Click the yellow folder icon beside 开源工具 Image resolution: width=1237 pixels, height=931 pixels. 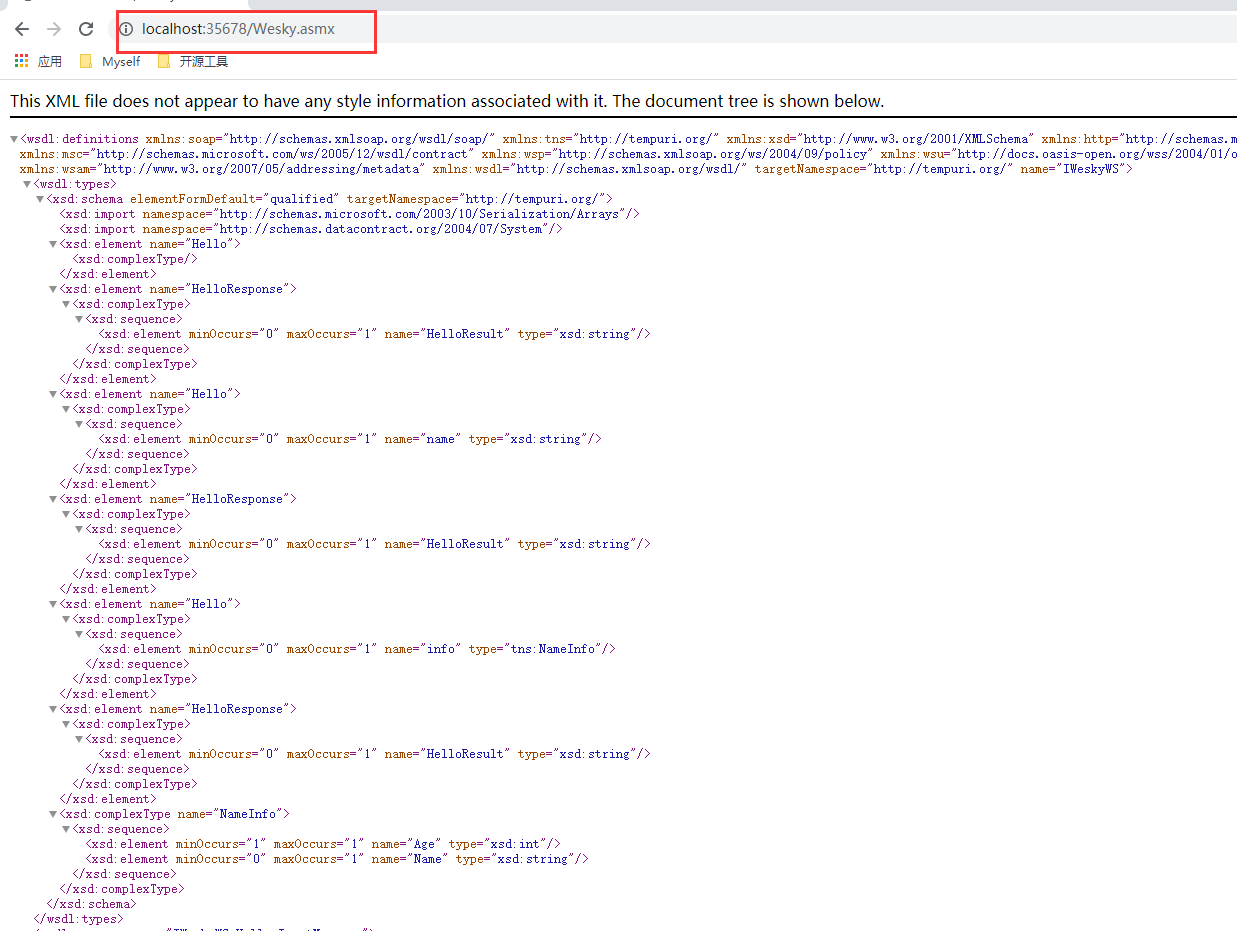[165, 60]
